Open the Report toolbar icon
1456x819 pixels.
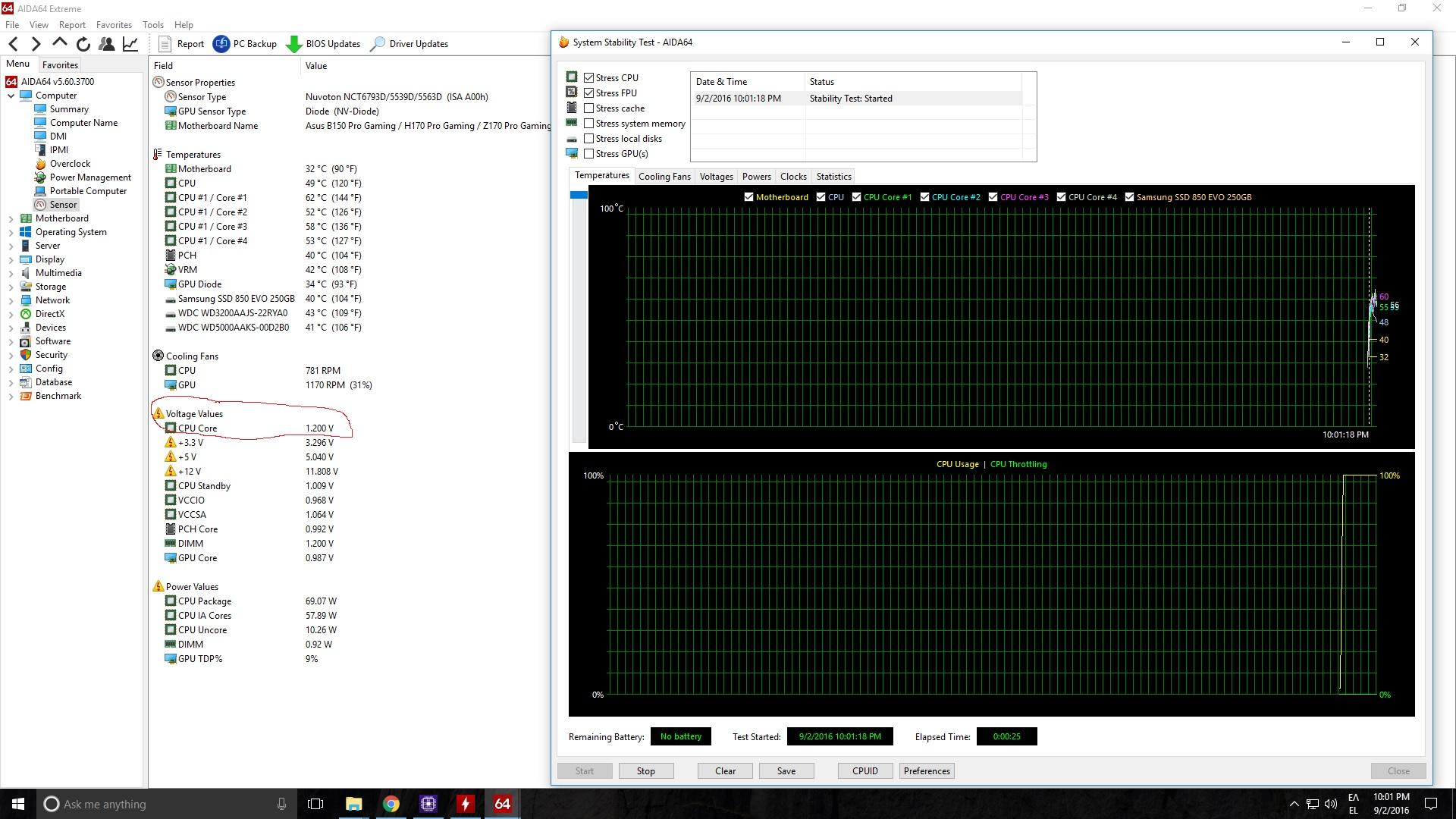(x=165, y=44)
